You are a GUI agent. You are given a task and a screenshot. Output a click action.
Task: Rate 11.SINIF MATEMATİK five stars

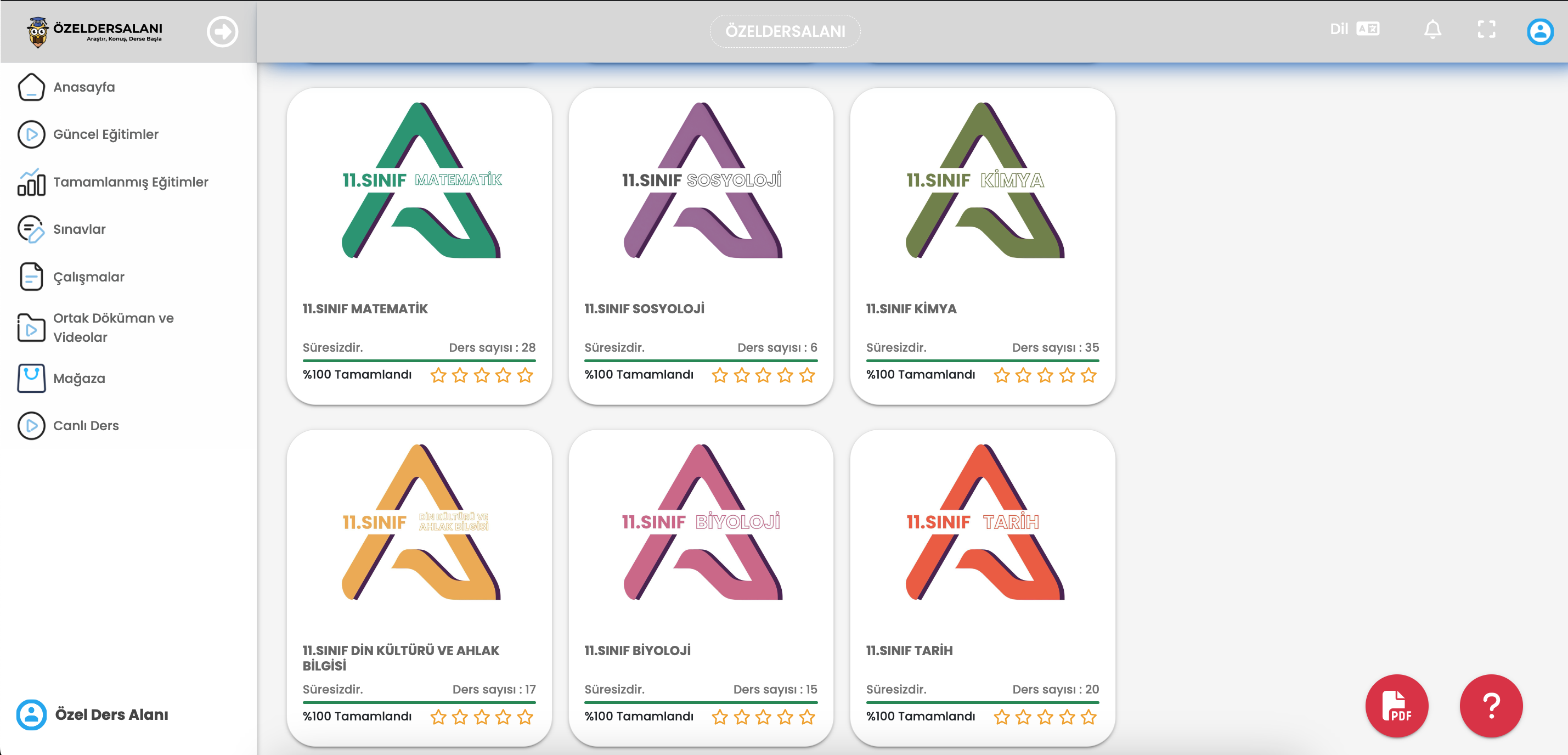[x=524, y=375]
